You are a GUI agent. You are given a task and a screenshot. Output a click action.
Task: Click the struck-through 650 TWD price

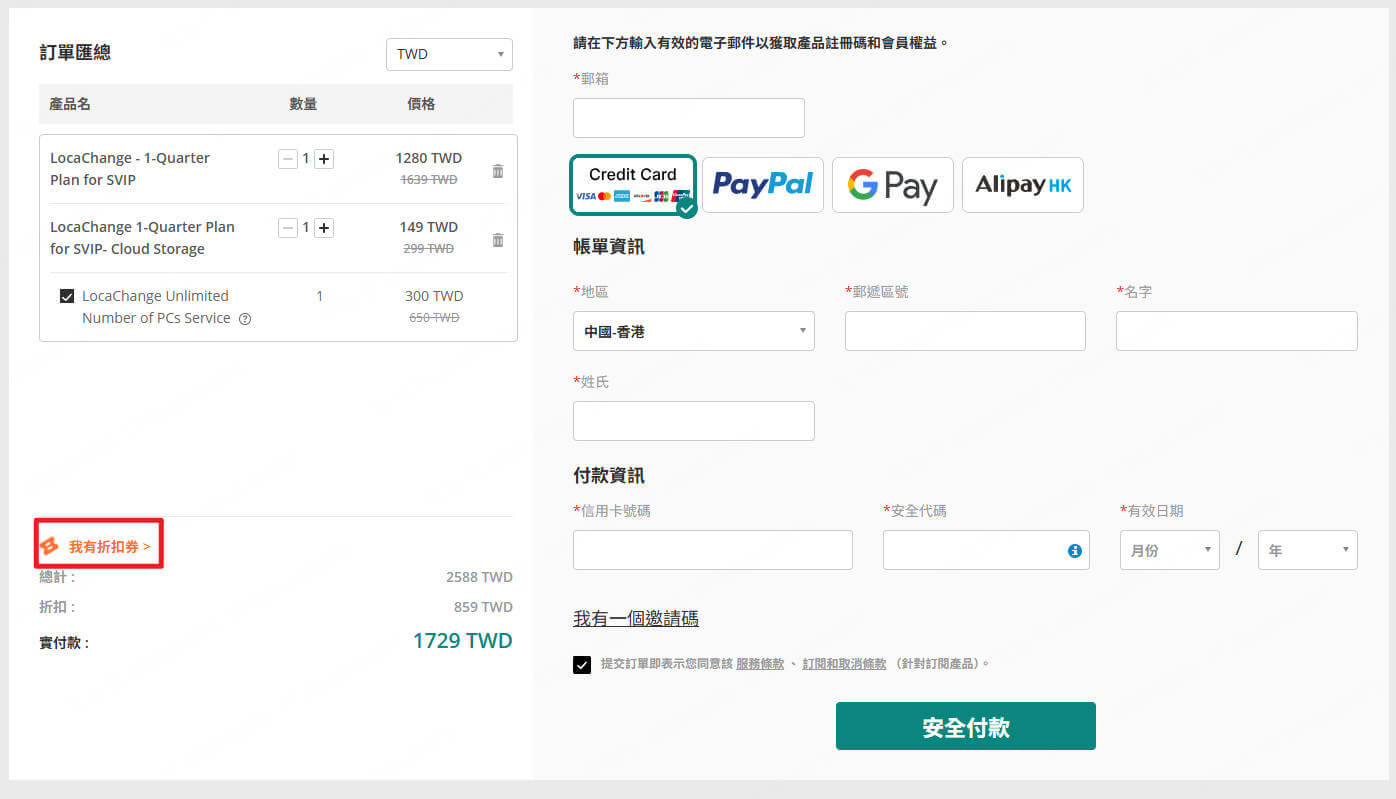434,318
